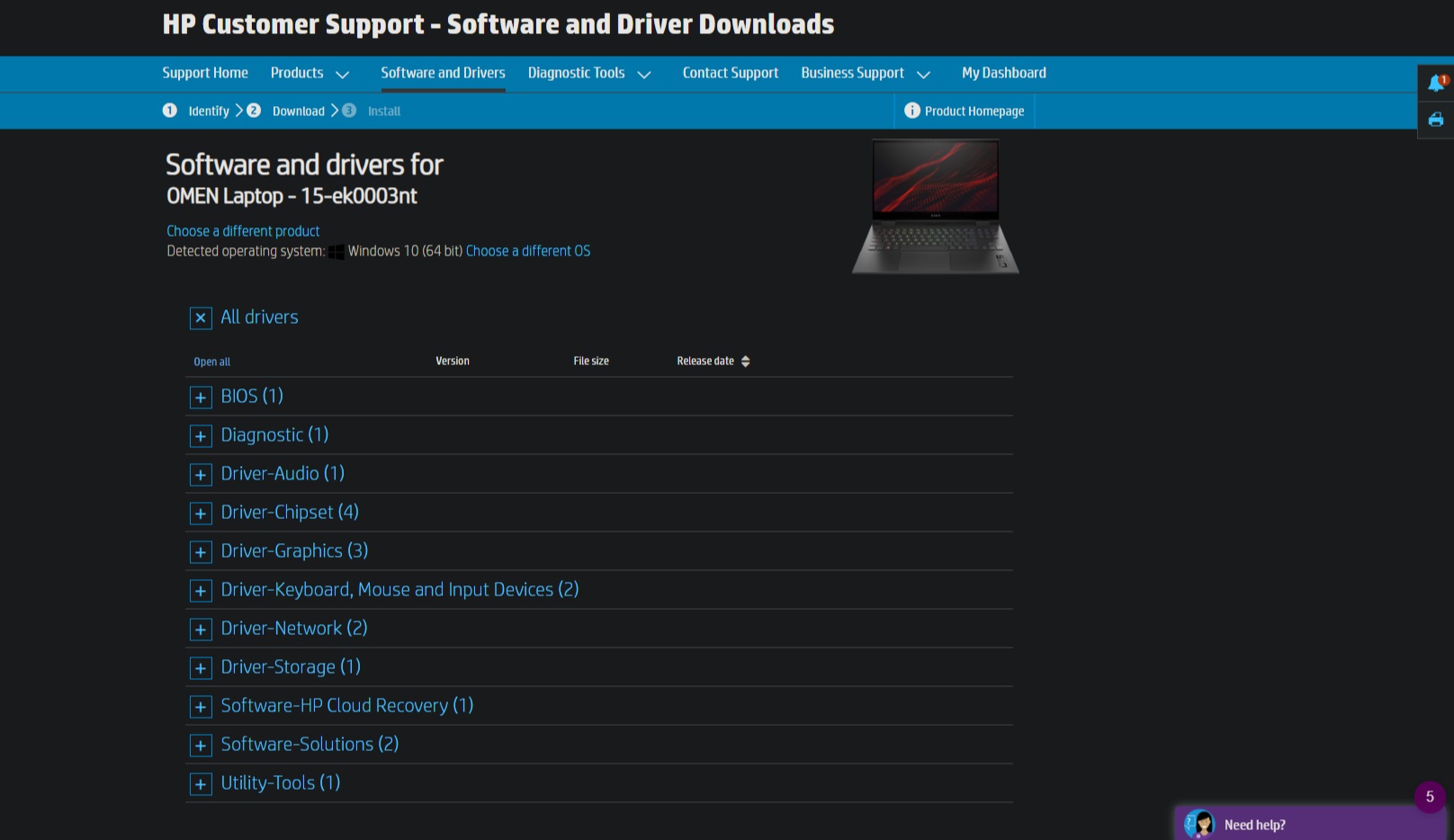The image size is (1454, 840).
Task: Click the printer icon
Action: [x=1436, y=120]
